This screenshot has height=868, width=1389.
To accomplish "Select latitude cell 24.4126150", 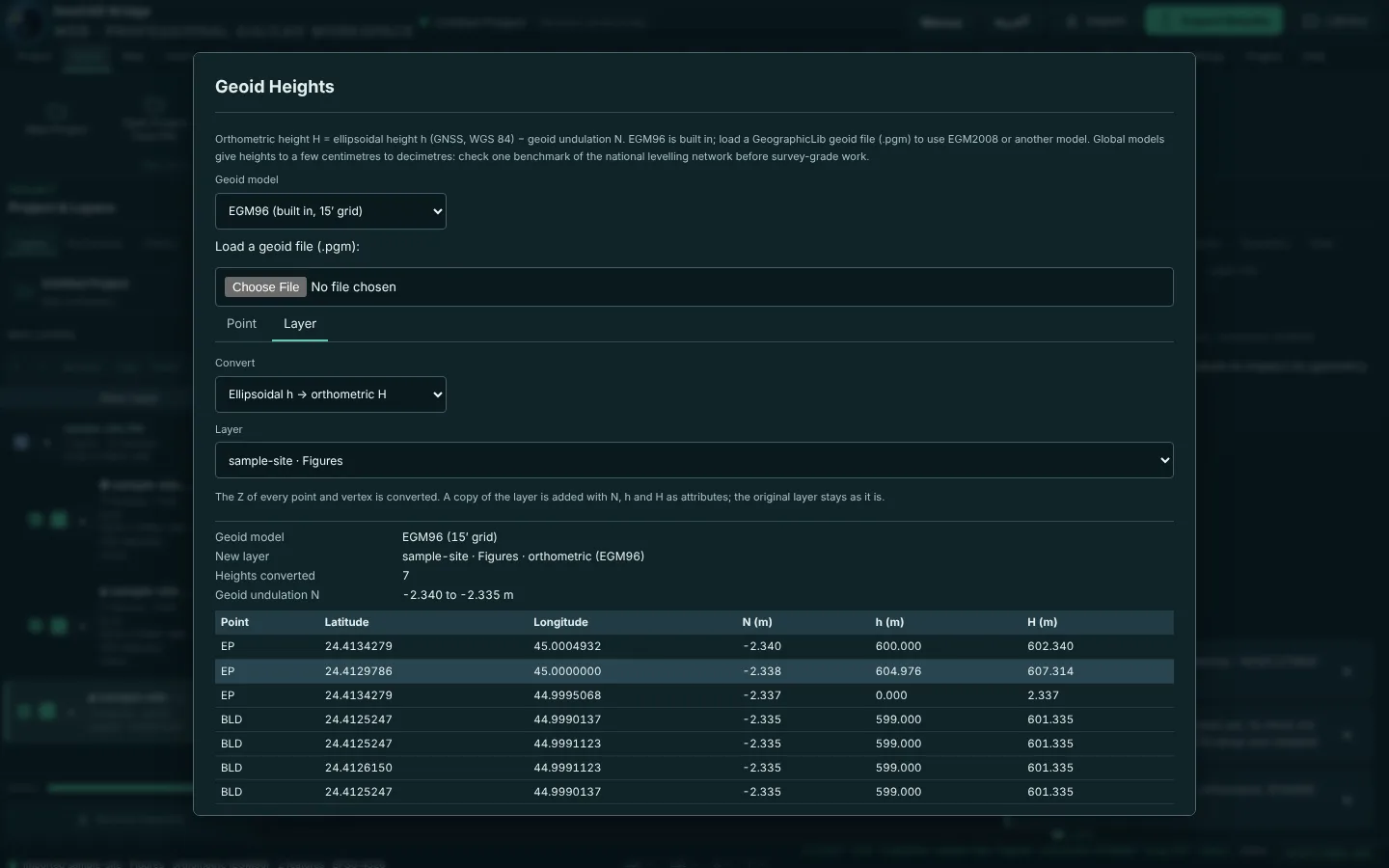I will click(x=359, y=769).
